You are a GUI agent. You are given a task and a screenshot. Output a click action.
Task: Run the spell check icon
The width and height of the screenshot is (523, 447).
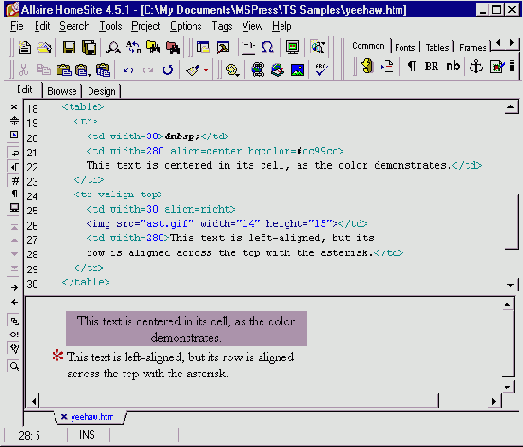(321, 70)
